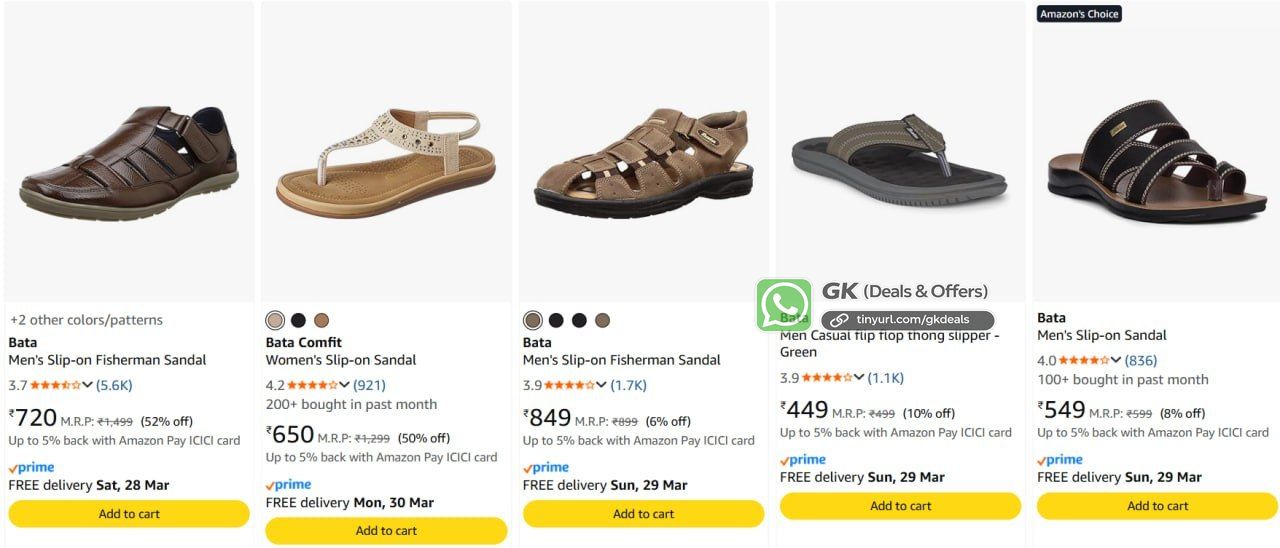Choose the black color swatch on Bata Comfit

(x=298, y=320)
